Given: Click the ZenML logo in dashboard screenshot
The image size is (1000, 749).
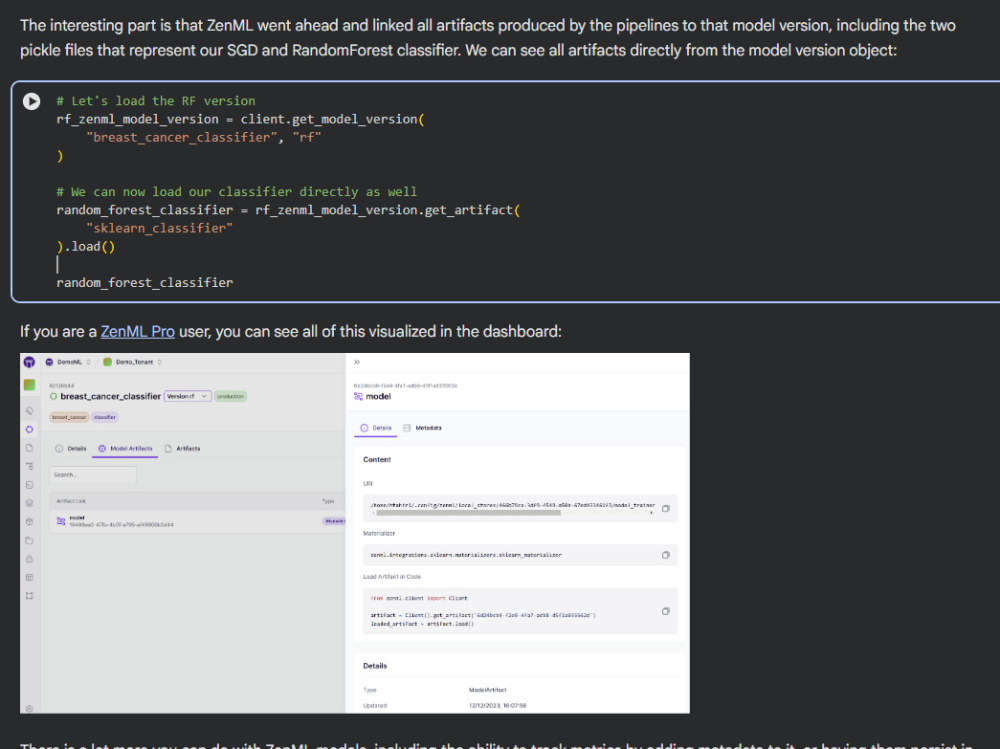Looking at the screenshot, I should click(29, 362).
